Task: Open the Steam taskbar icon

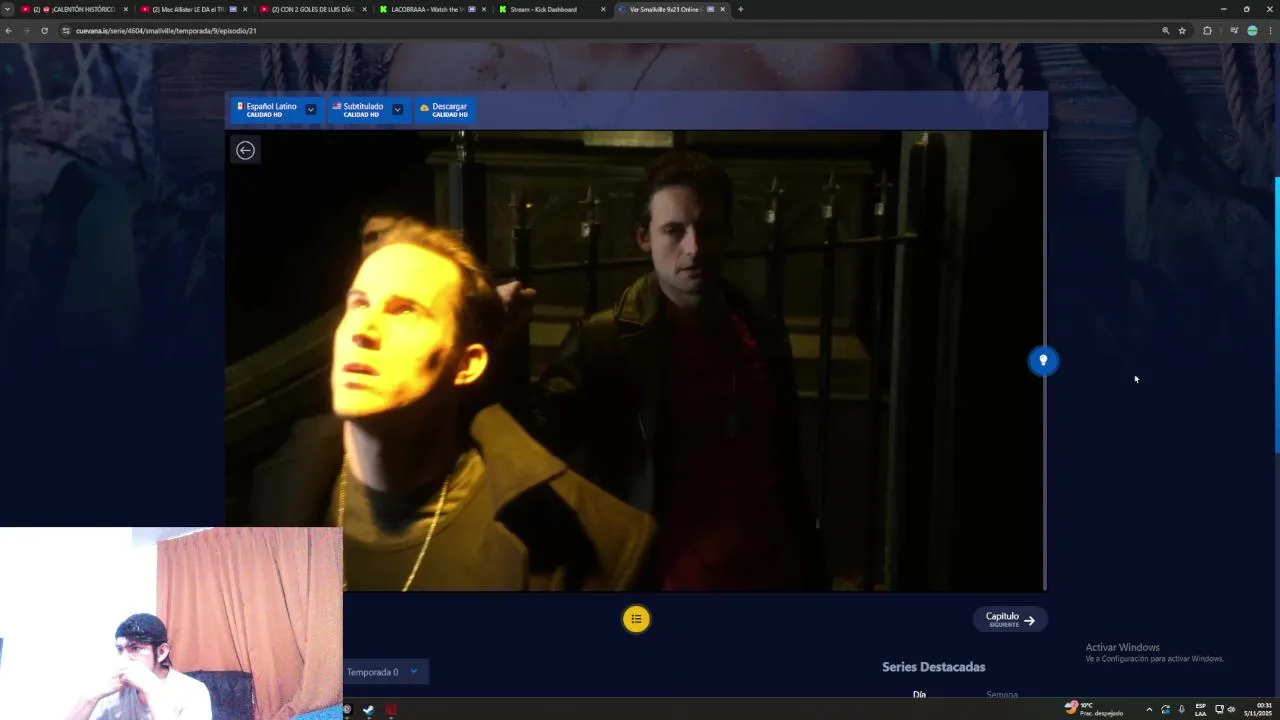Action: (368, 710)
